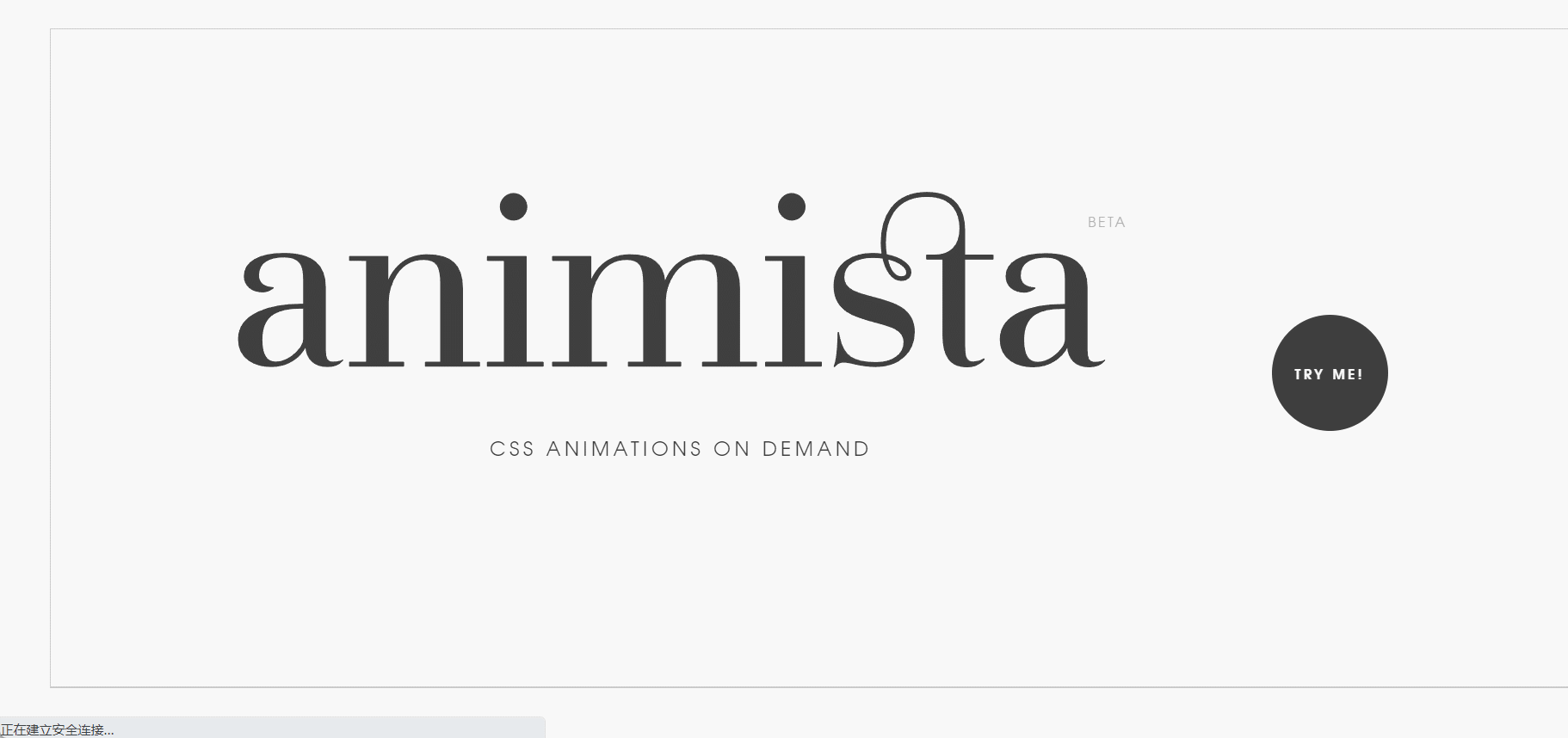The width and height of the screenshot is (1568, 738).
Task: Click the word ON in the tagline
Action: click(732, 449)
